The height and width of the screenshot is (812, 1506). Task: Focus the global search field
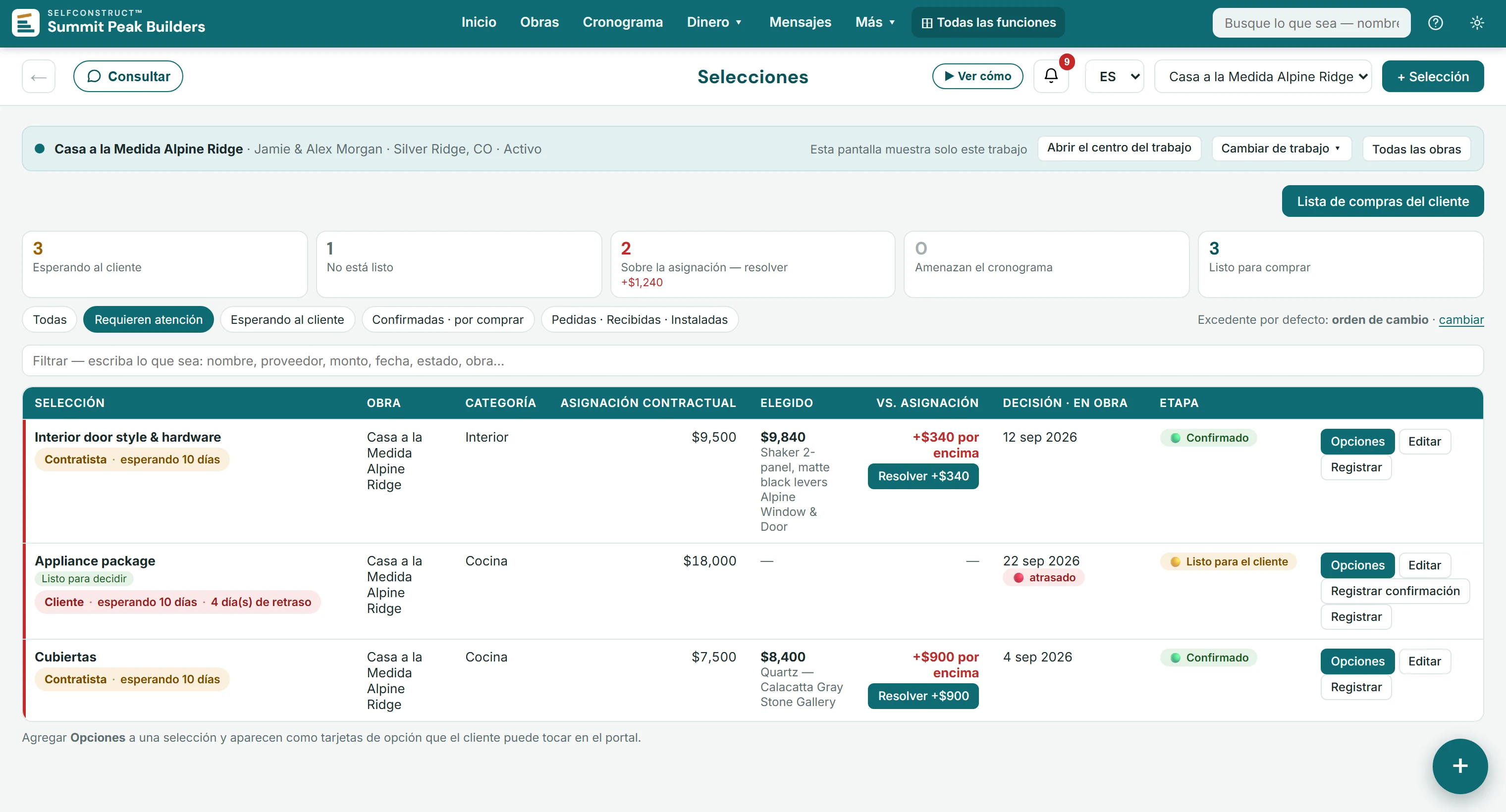tap(1311, 23)
